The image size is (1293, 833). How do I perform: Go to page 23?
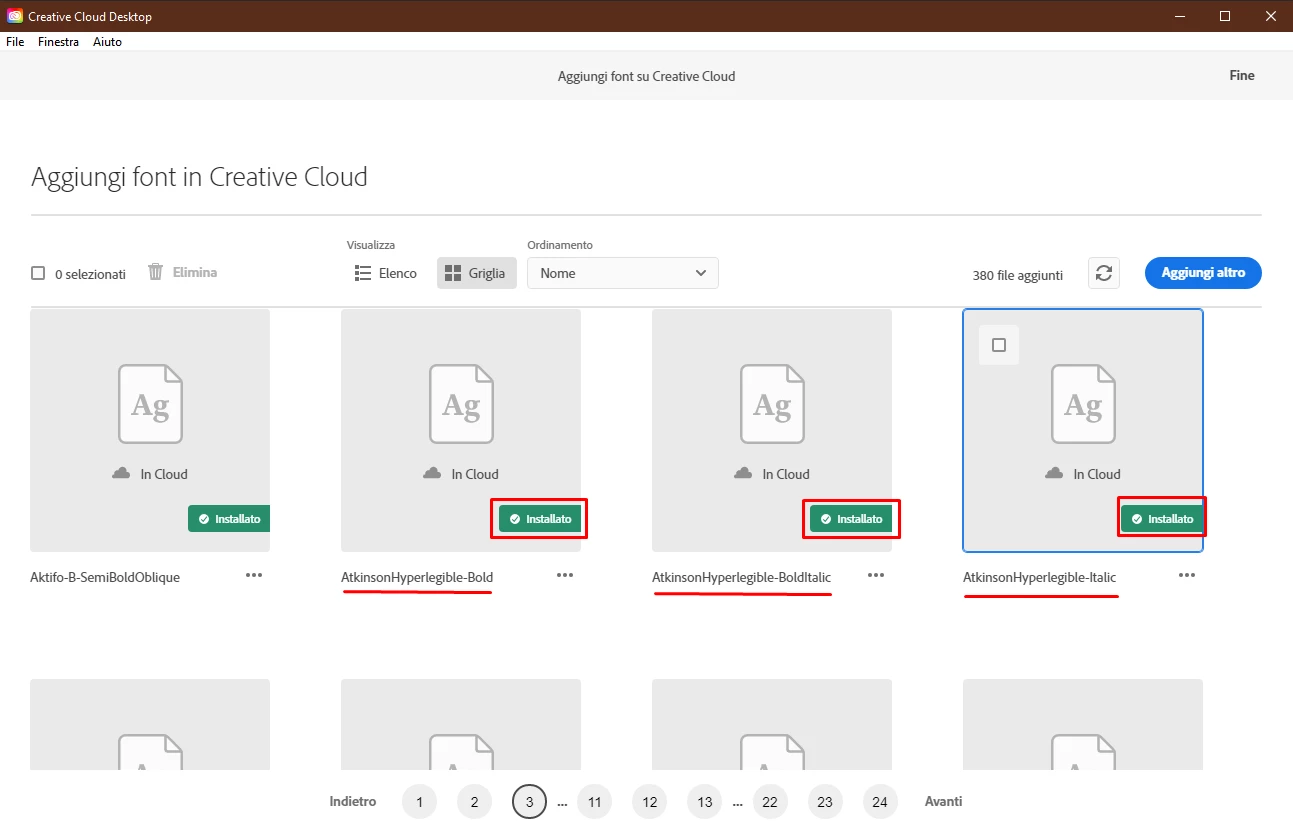tap(825, 802)
